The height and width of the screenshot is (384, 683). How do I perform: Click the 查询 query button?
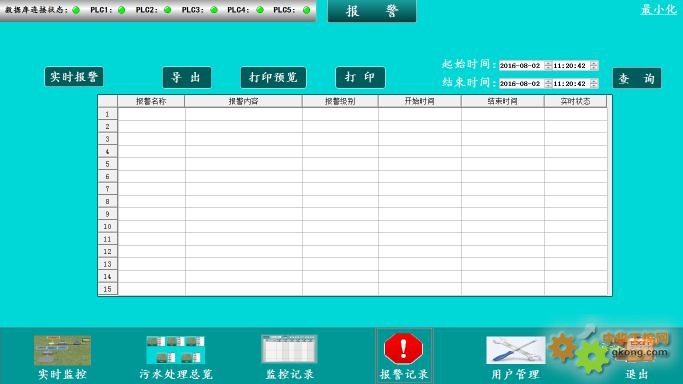point(637,78)
